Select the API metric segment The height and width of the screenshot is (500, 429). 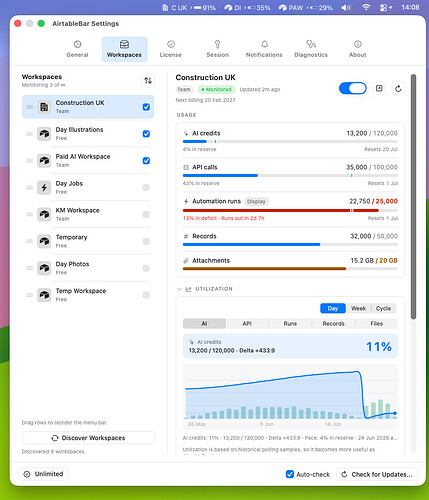pyautogui.click(x=247, y=323)
